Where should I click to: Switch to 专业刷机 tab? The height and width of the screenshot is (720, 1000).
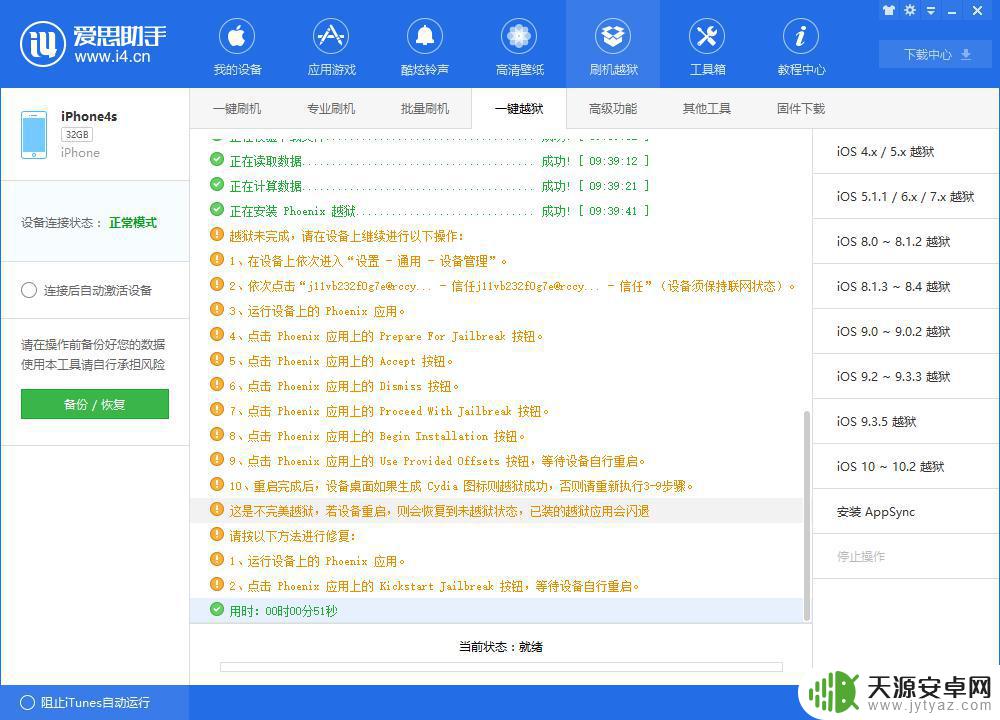[x=330, y=109]
